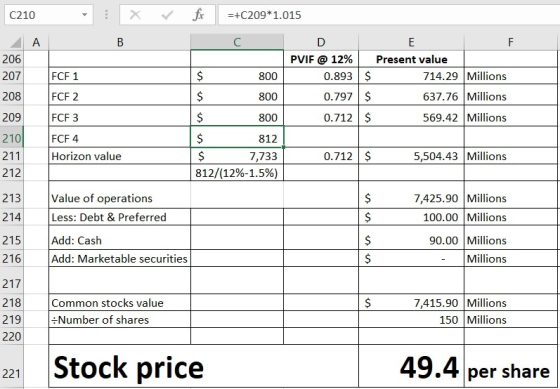The image size is (560, 389).
Task: Select row 206 header
Action: 12,59
